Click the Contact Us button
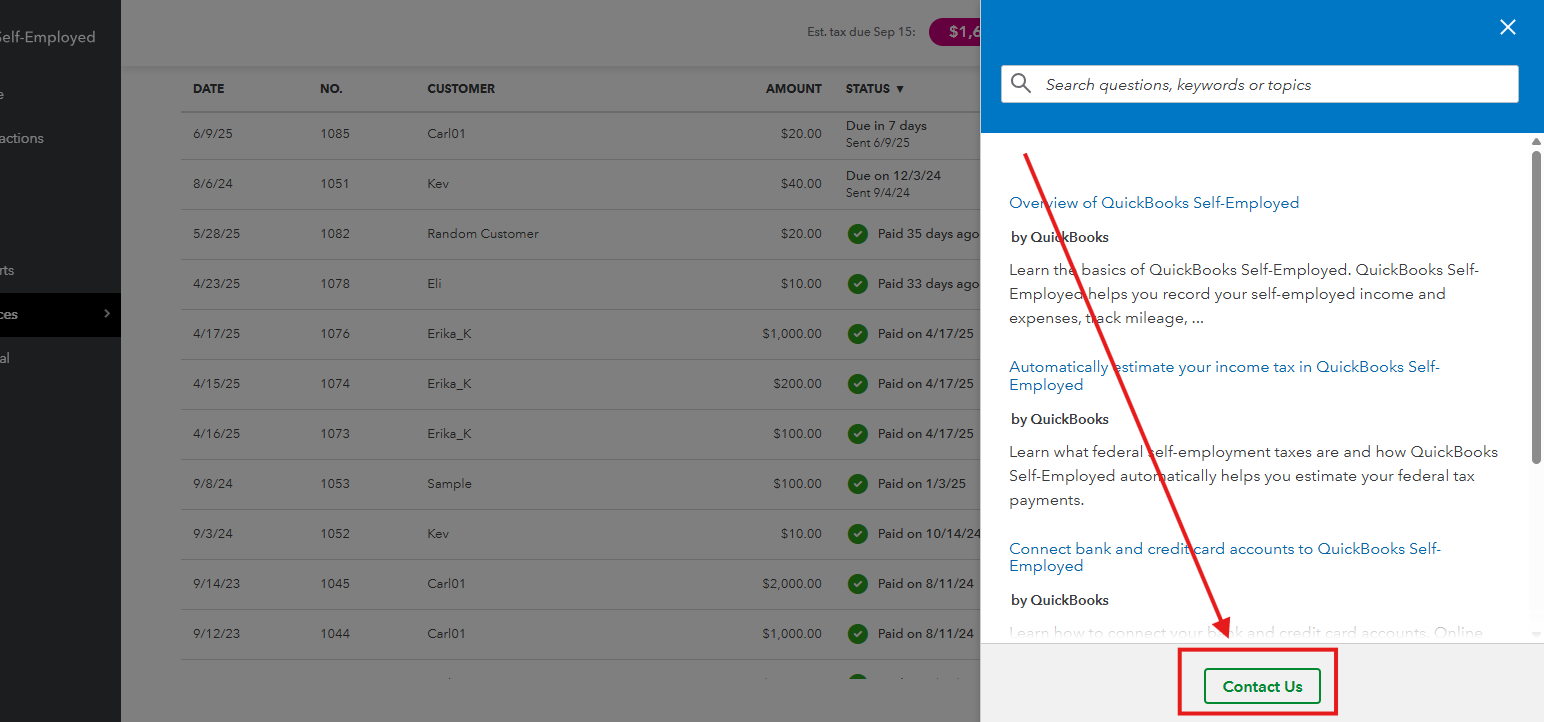The height and width of the screenshot is (722, 1544). [x=1262, y=686]
